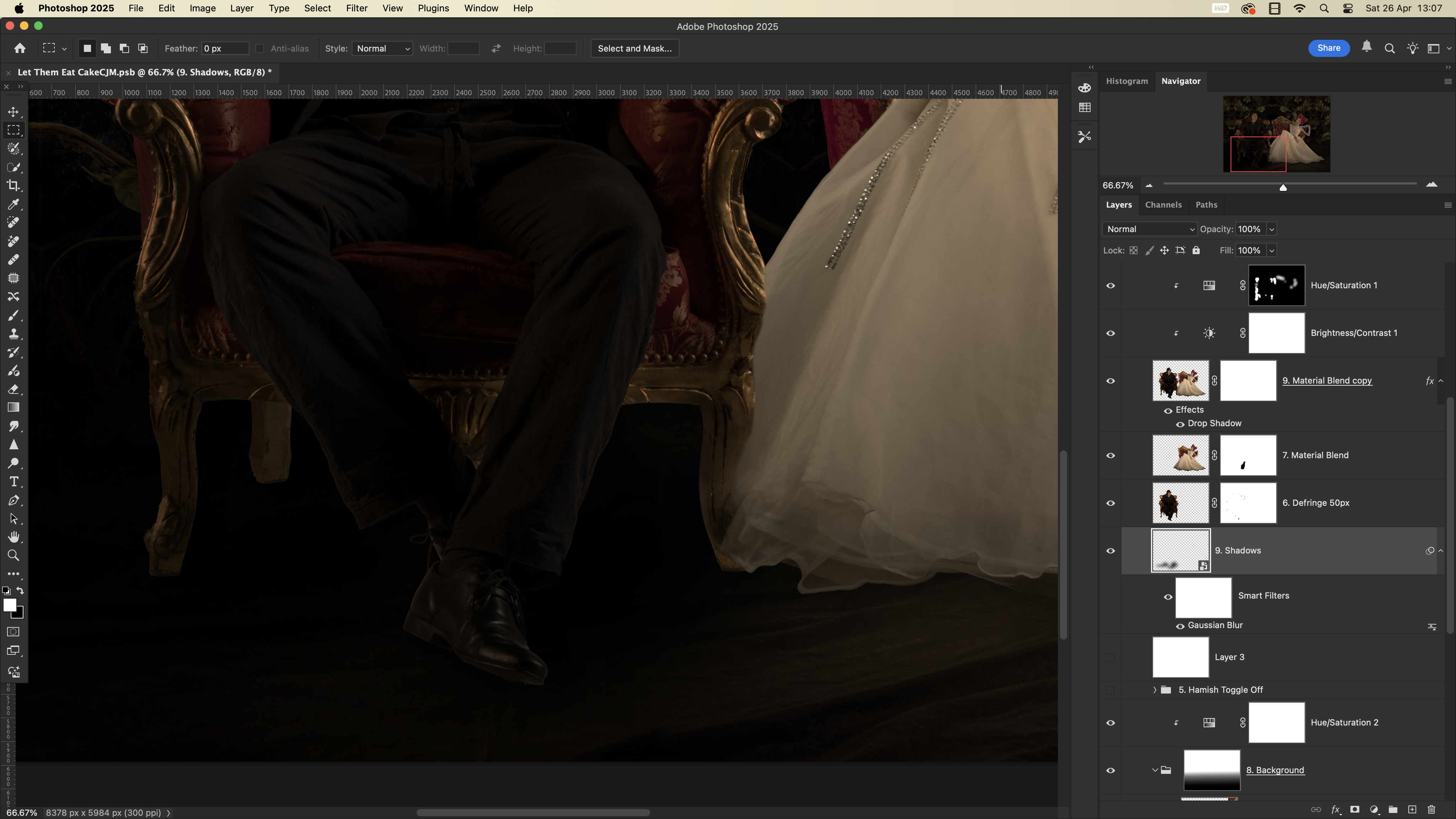This screenshot has width=1456, height=819.
Task: Add layer mask from Layers panel footer
Action: 1354,809
